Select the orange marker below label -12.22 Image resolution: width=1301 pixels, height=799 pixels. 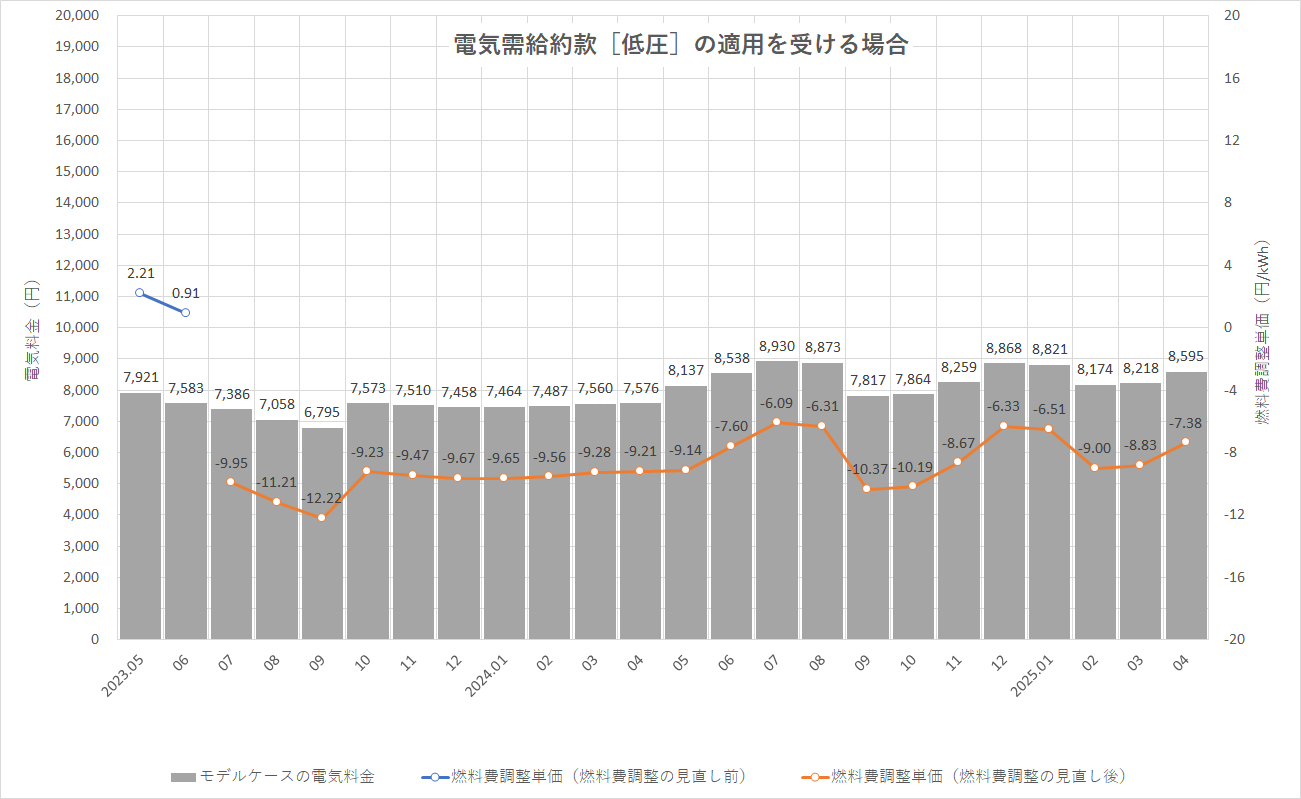pos(322,517)
